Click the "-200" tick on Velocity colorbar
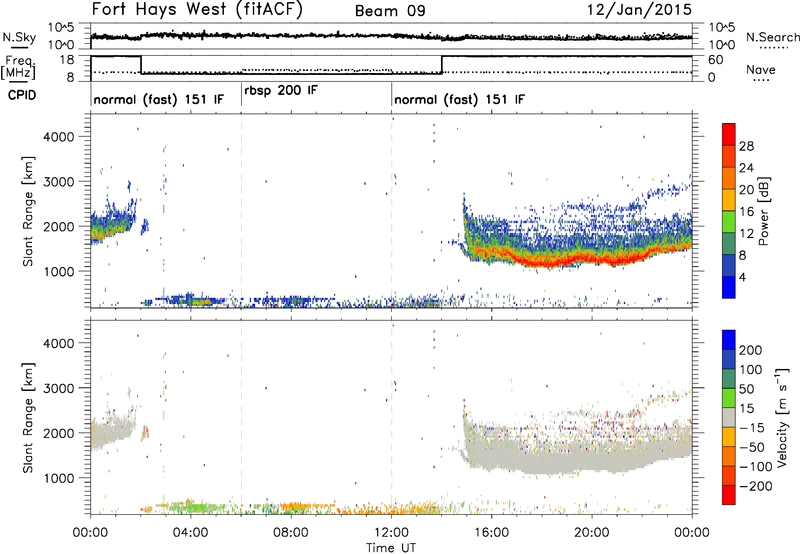The height and width of the screenshot is (554, 800). tap(756, 486)
